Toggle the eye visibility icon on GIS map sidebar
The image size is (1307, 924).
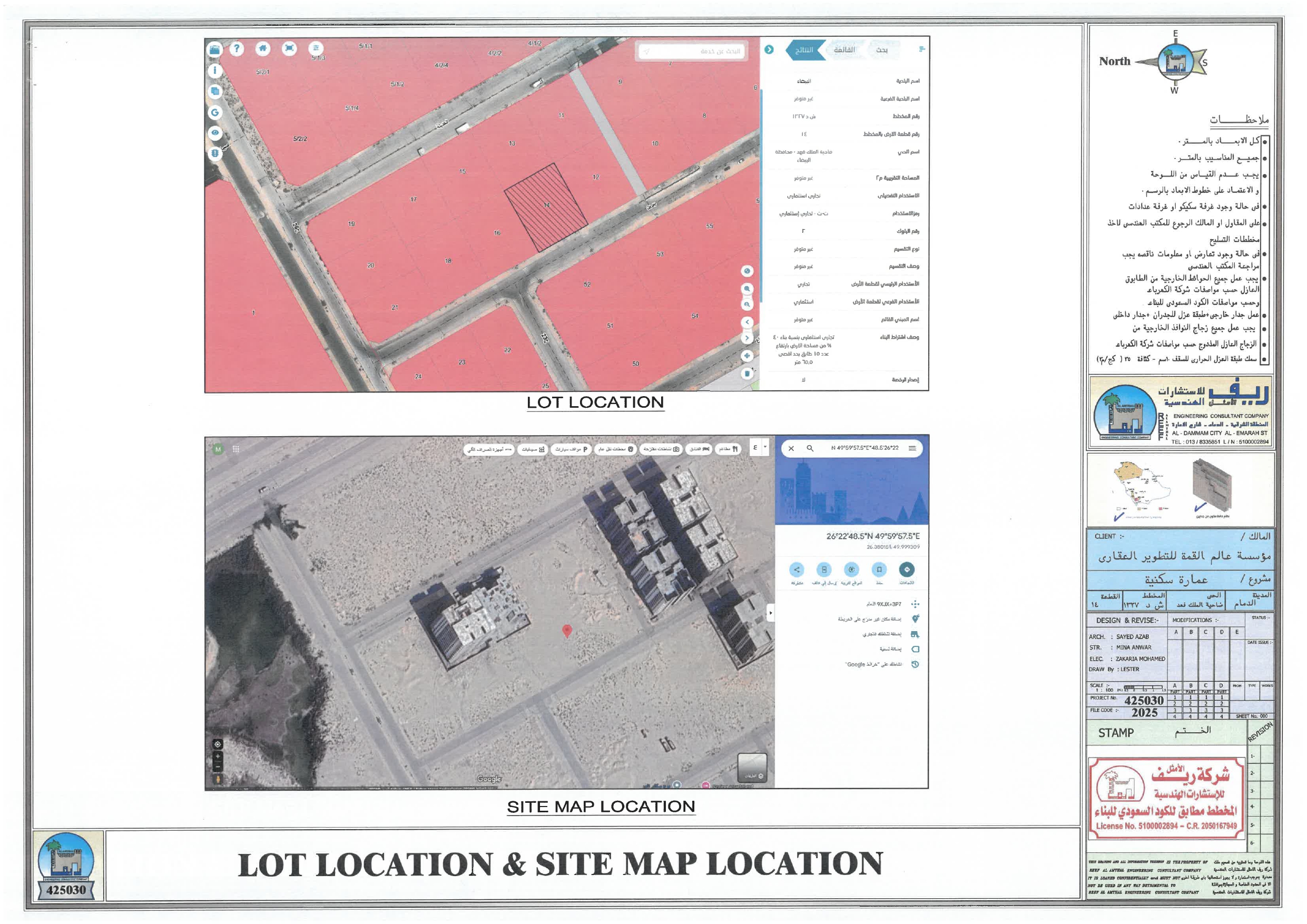[215, 133]
